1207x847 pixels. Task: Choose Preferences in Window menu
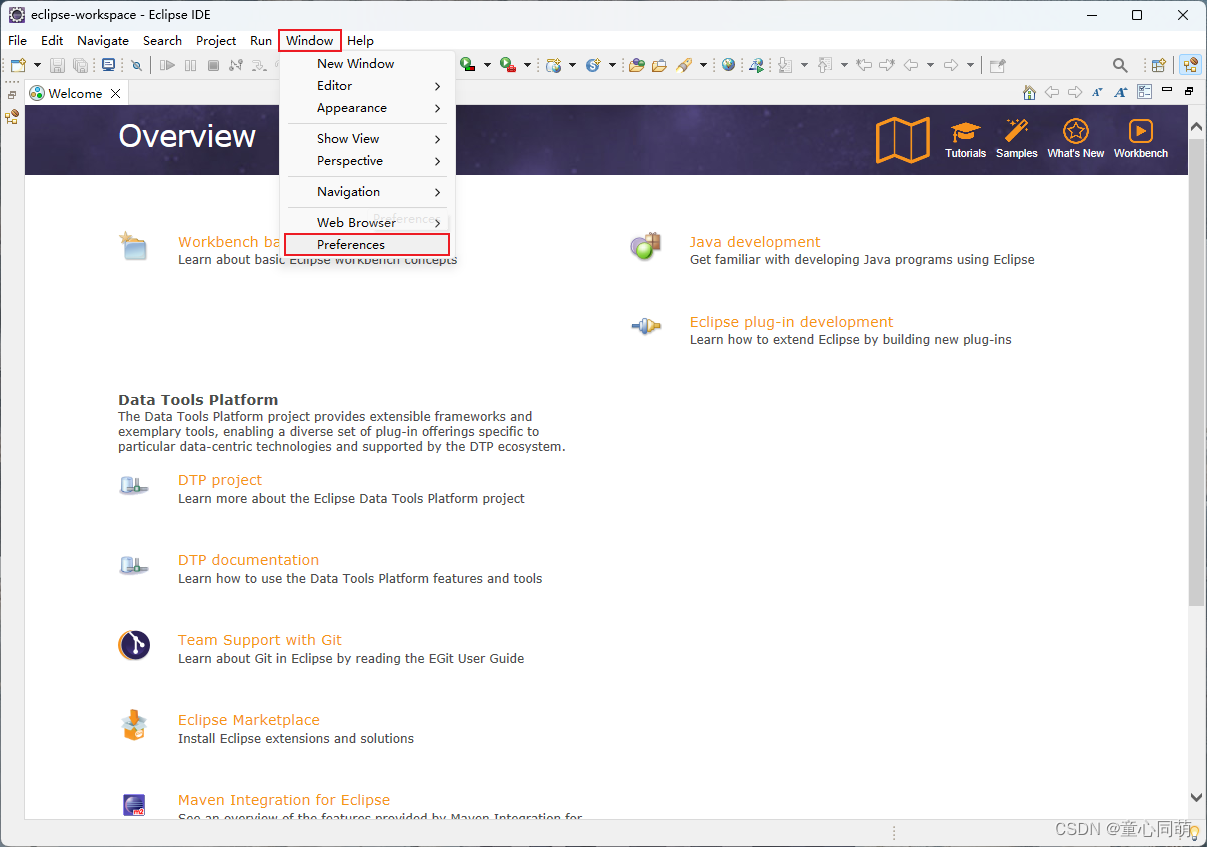pyautogui.click(x=367, y=245)
